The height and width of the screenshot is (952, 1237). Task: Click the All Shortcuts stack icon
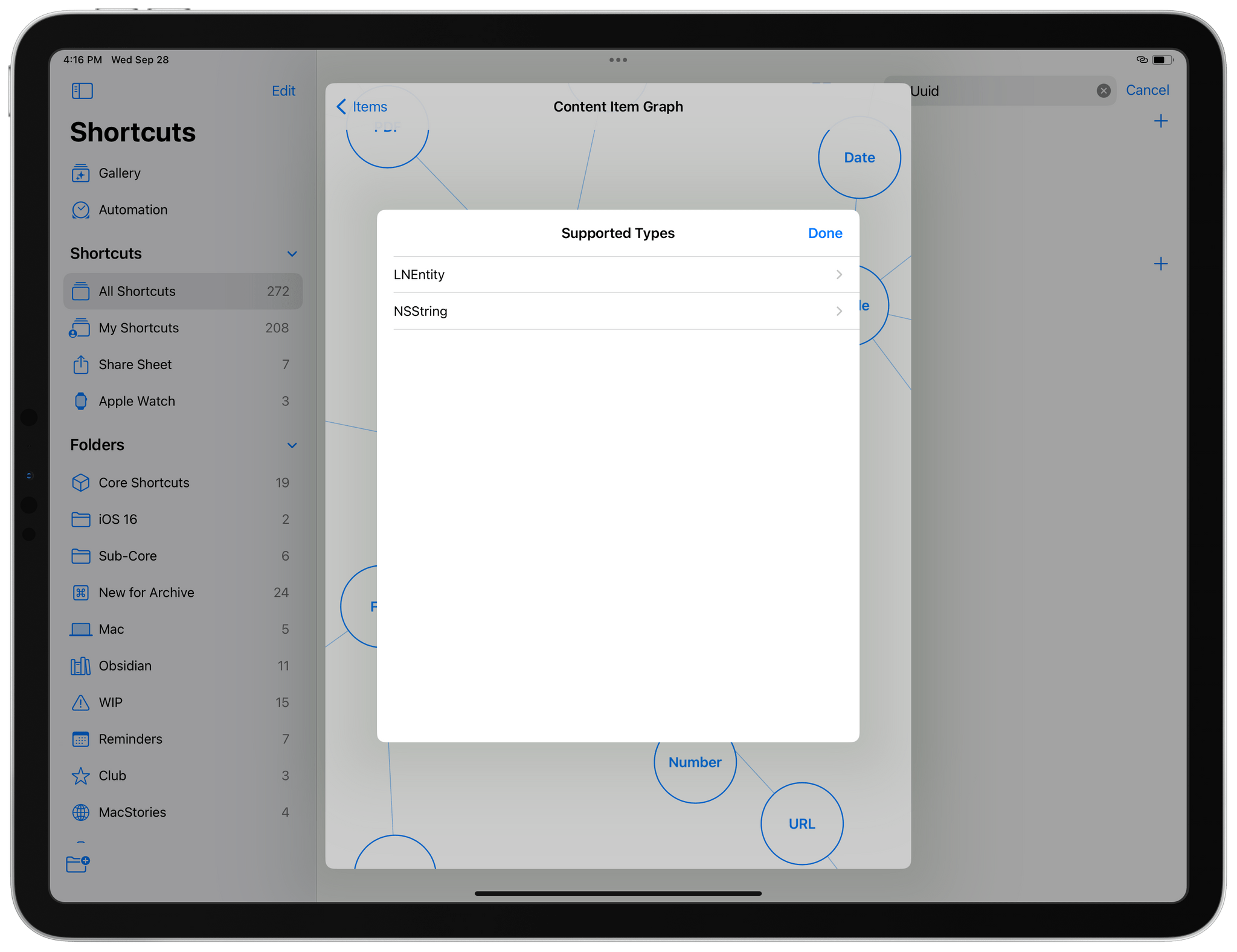point(80,291)
